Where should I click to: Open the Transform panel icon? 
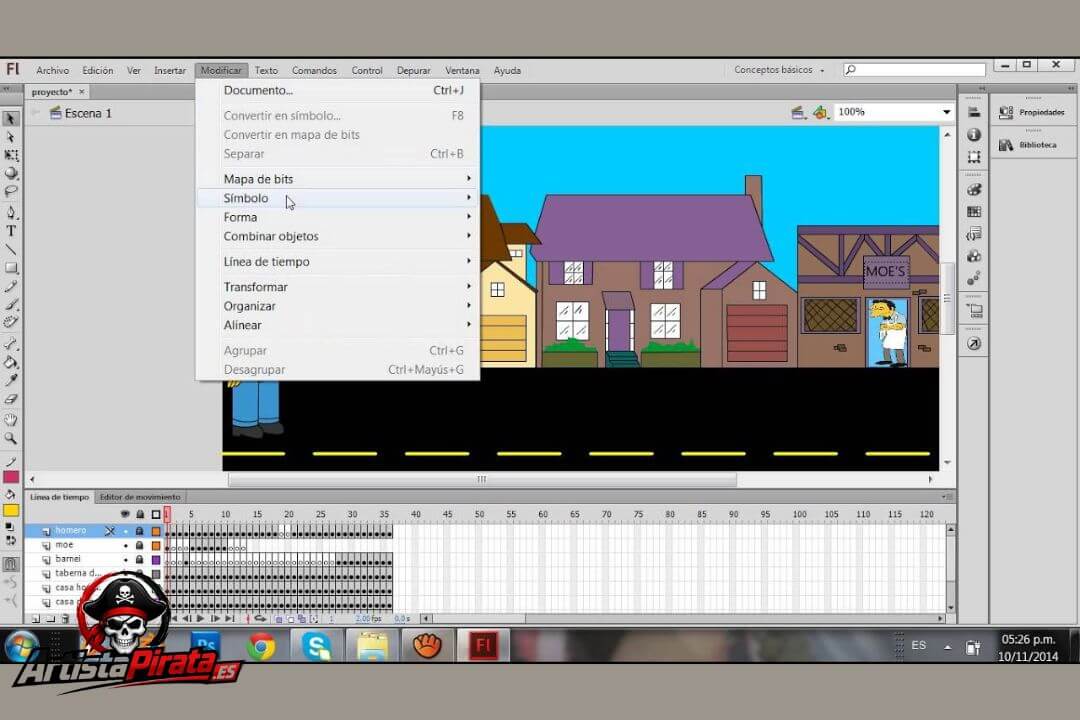coord(973,157)
